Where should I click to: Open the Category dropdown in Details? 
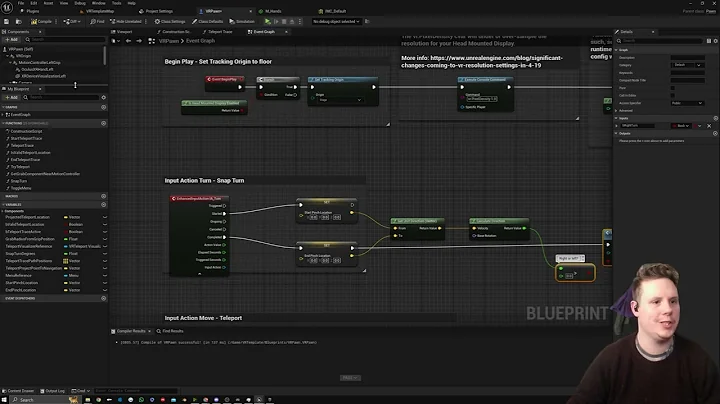pyautogui.click(x=687, y=65)
